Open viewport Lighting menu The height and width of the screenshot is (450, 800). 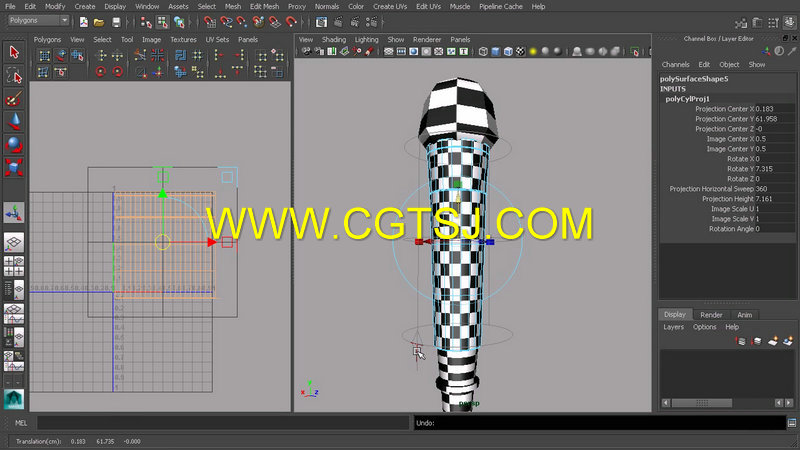click(x=366, y=39)
